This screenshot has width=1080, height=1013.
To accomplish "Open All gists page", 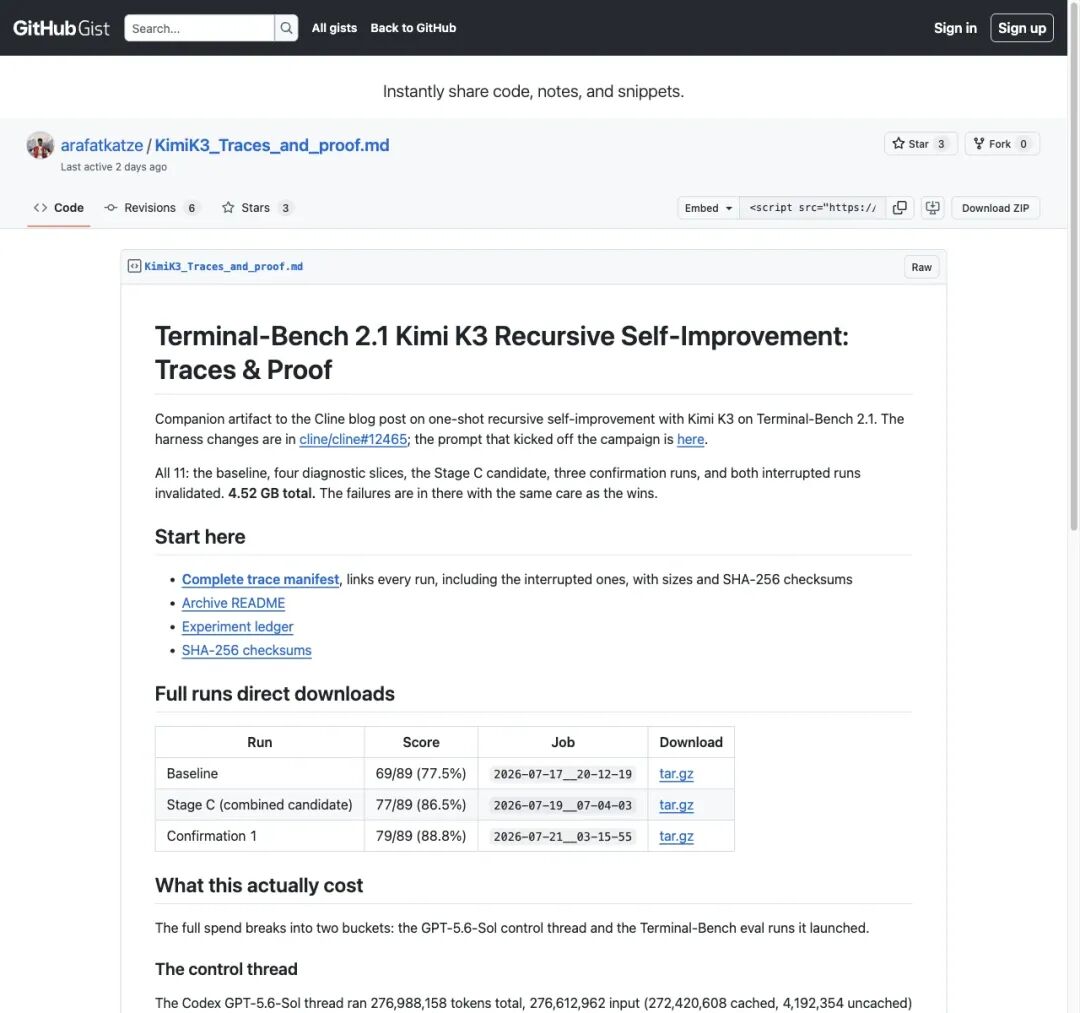I will (x=334, y=28).
